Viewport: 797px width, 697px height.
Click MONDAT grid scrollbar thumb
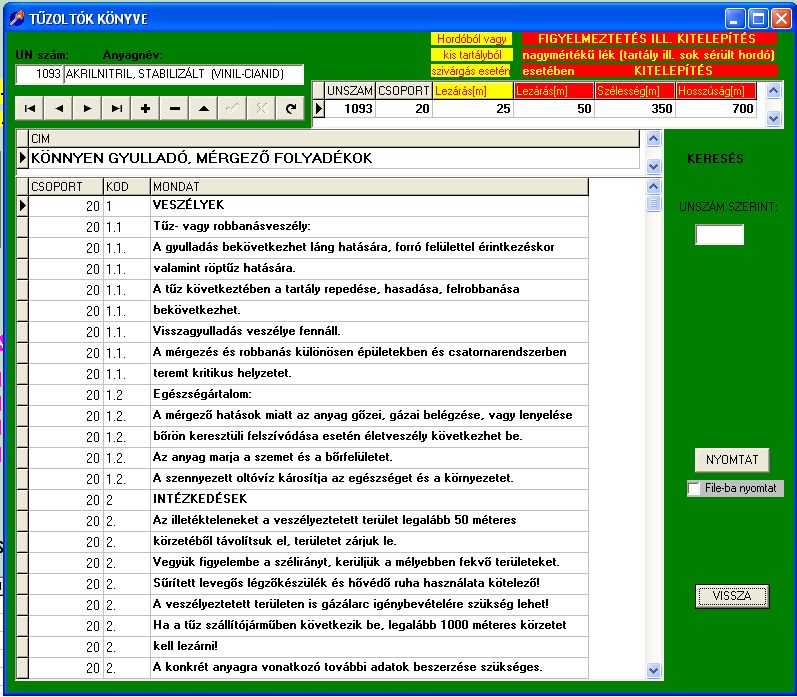click(653, 204)
